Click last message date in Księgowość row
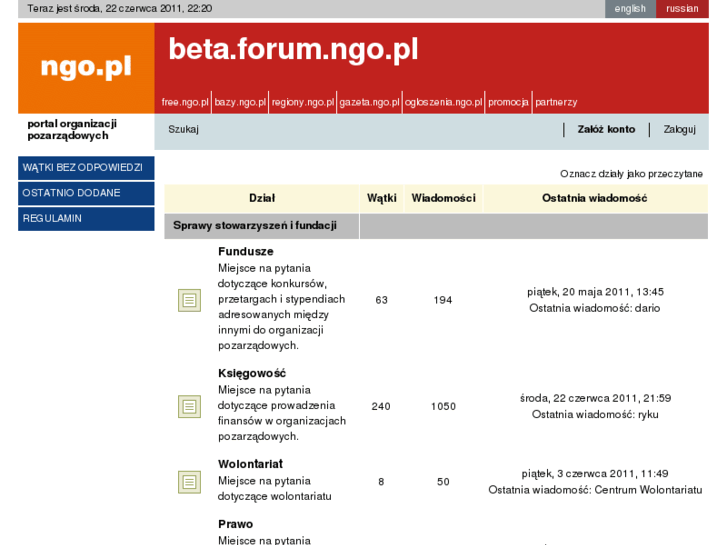 pyautogui.click(x=595, y=398)
